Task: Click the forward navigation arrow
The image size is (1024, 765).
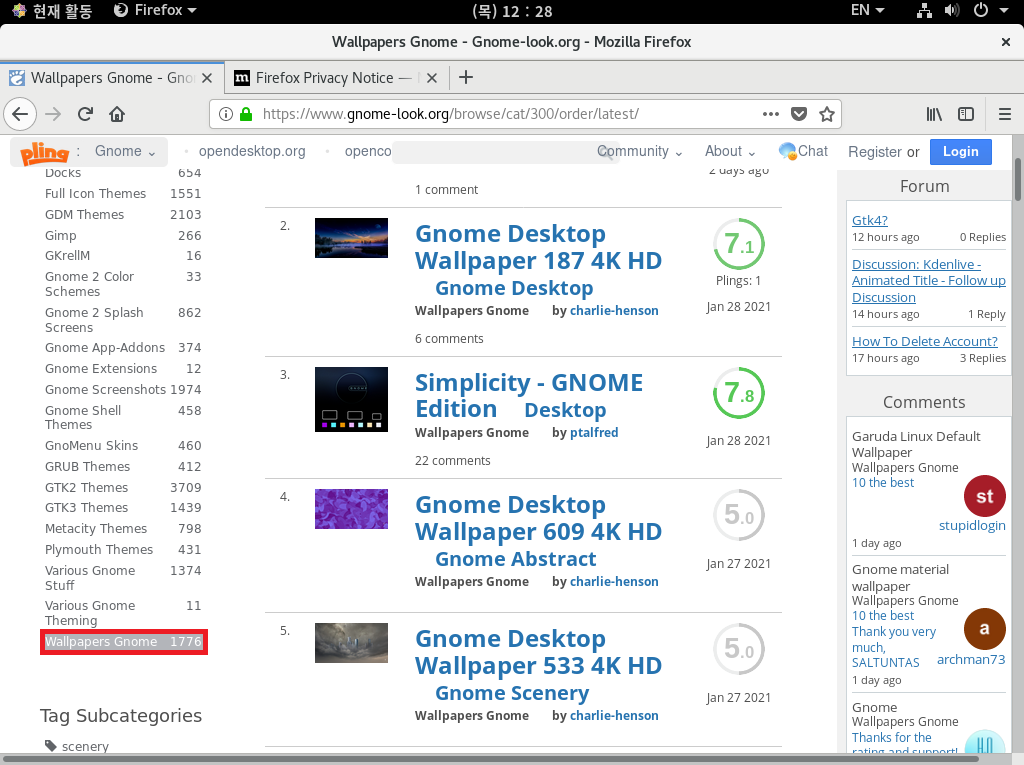Action: [x=53, y=114]
